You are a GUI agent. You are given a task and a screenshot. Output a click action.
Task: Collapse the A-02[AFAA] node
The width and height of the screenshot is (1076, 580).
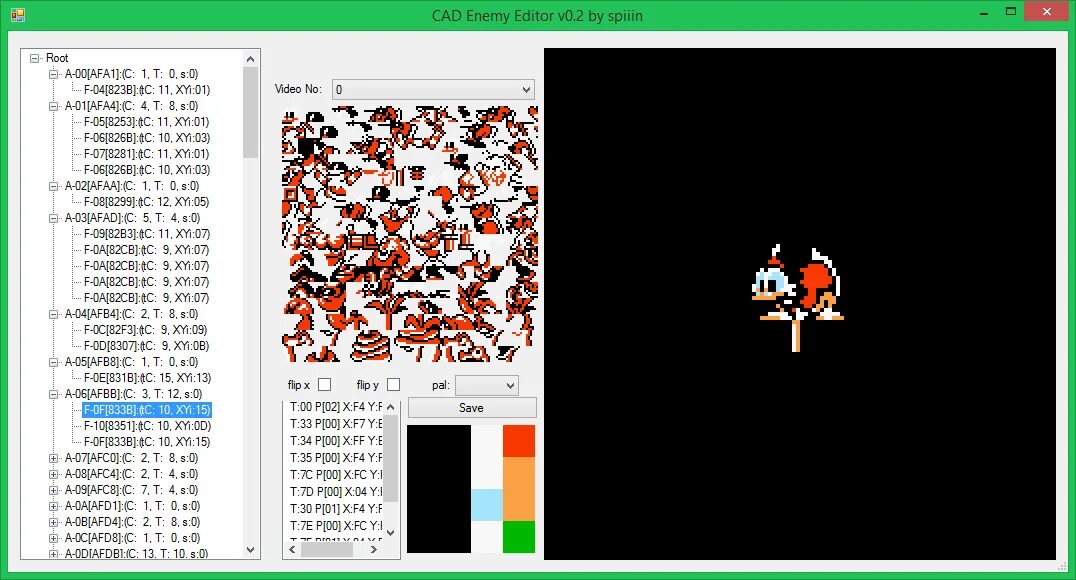(54, 186)
